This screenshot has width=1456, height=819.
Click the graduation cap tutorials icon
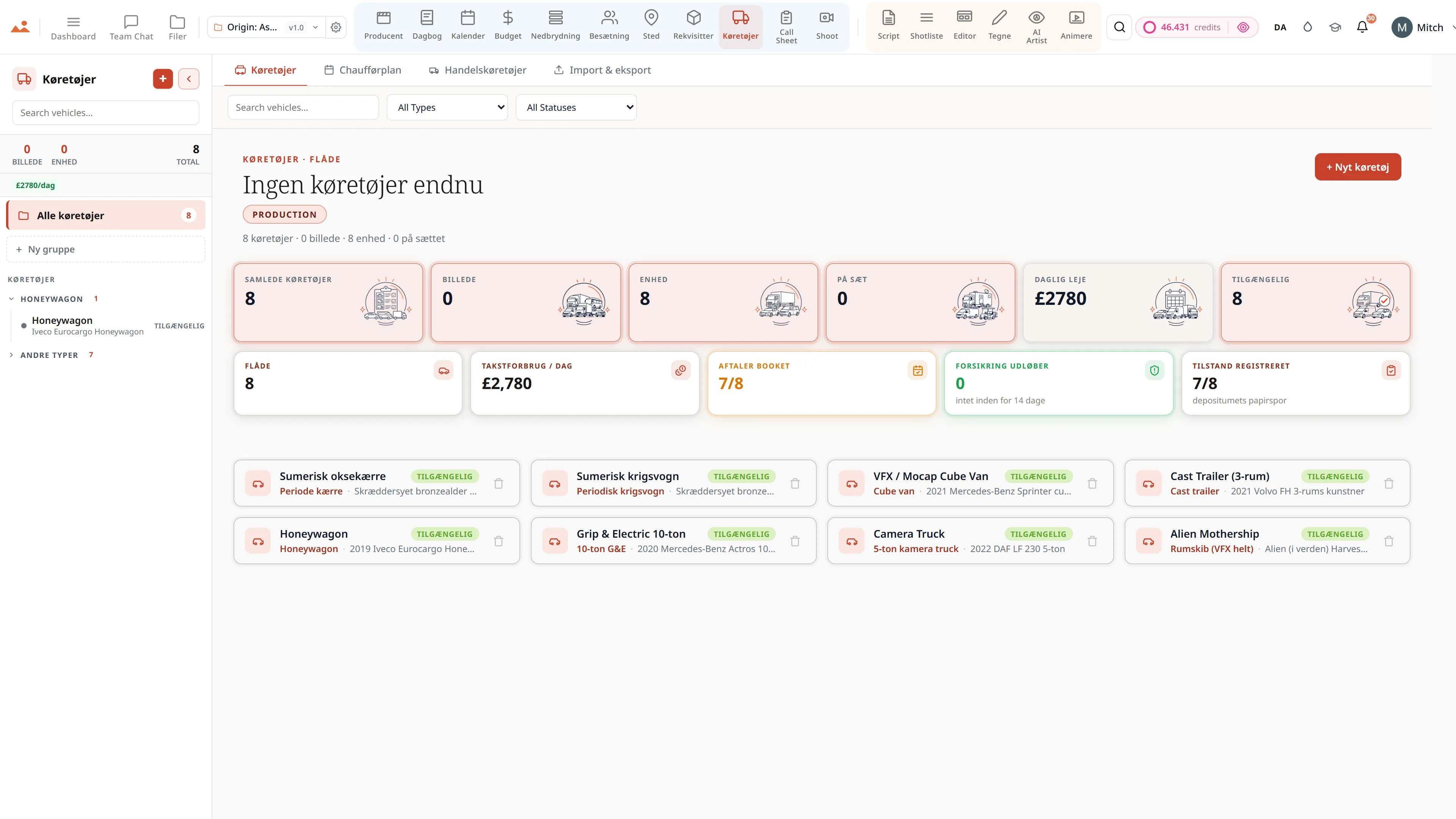[1335, 27]
